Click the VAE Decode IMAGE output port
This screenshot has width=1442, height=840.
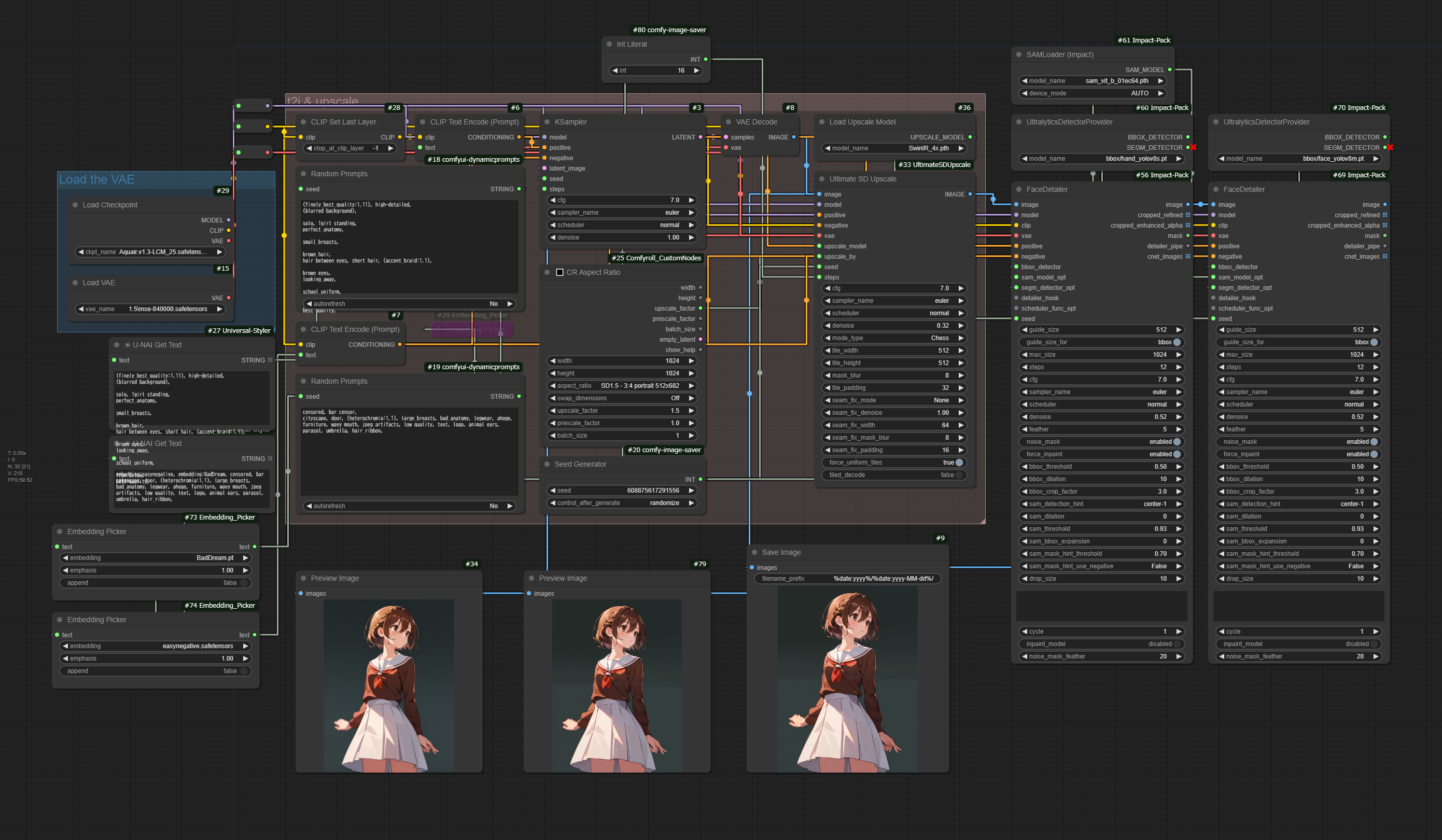click(794, 137)
